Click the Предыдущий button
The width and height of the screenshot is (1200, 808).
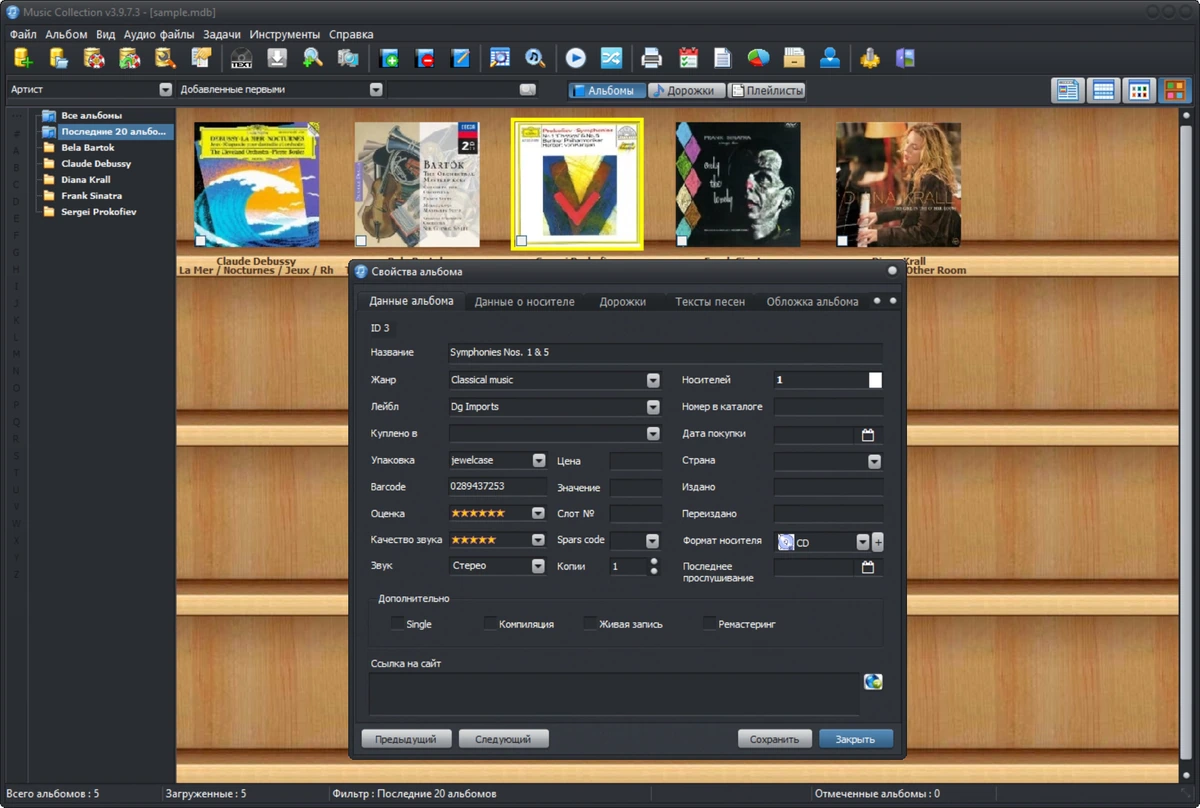point(406,739)
